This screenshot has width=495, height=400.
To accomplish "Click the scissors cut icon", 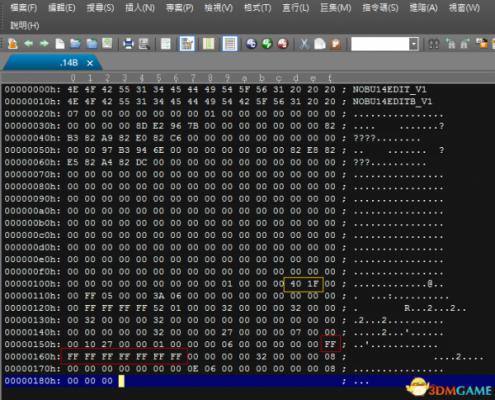I will tap(304, 44).
